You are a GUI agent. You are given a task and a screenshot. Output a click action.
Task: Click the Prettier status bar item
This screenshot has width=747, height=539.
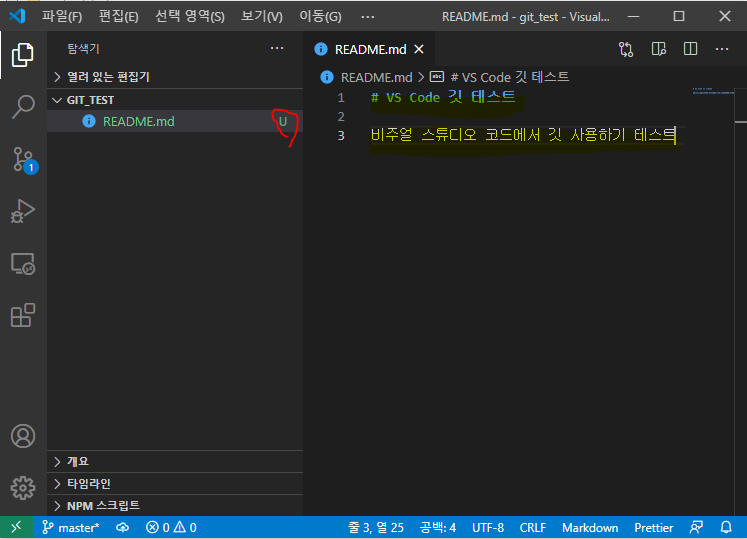pyautogui.click(x=654, y=528)
